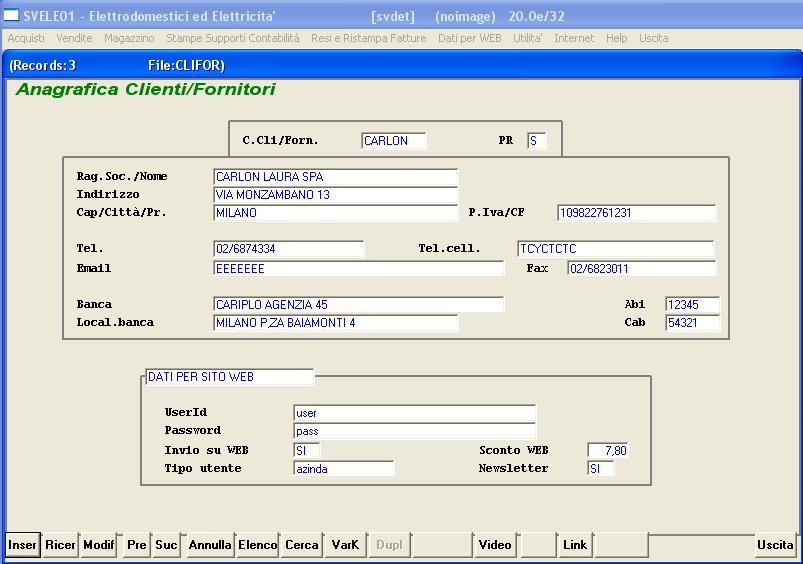
Task: Click the Uscita button in bottom bar
Action: pos(775,545)
